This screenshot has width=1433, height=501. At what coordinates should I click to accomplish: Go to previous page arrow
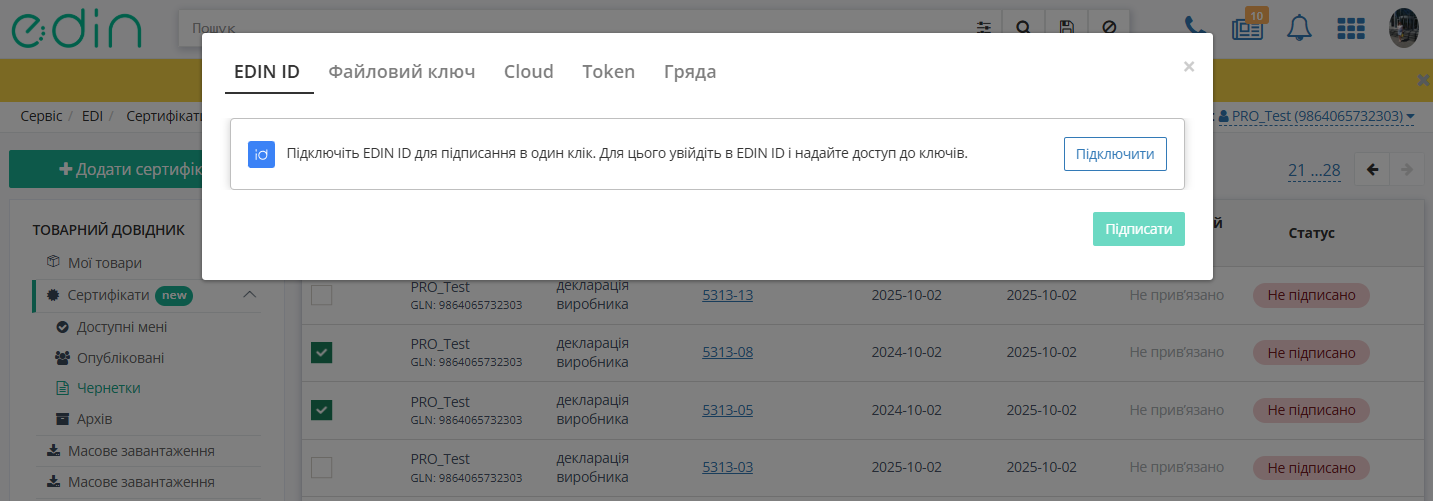[1372, 170]
